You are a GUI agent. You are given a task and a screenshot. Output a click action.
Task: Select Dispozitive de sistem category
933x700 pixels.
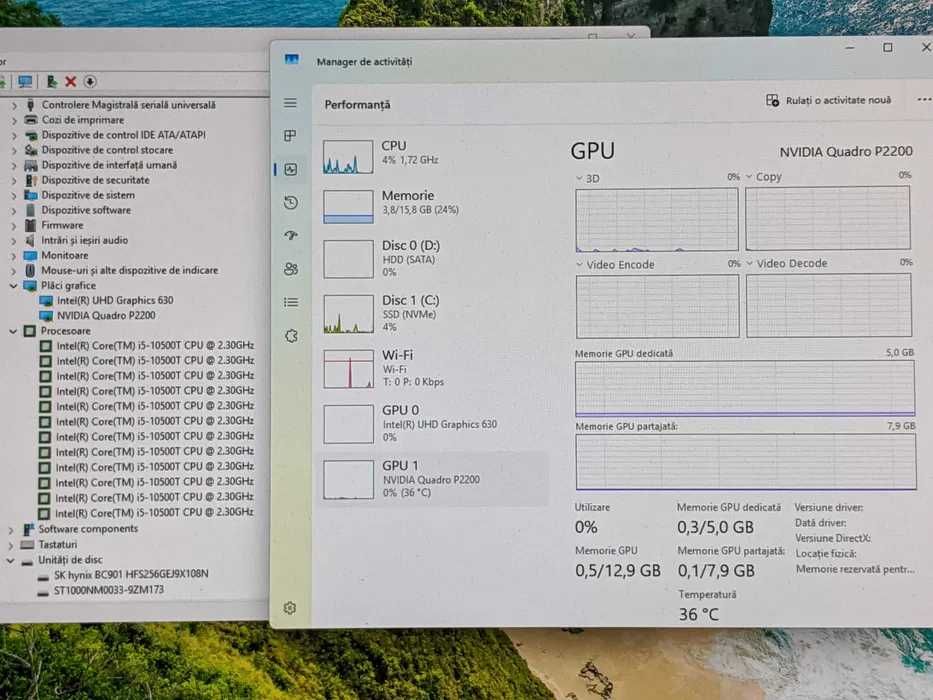point(88,195)
